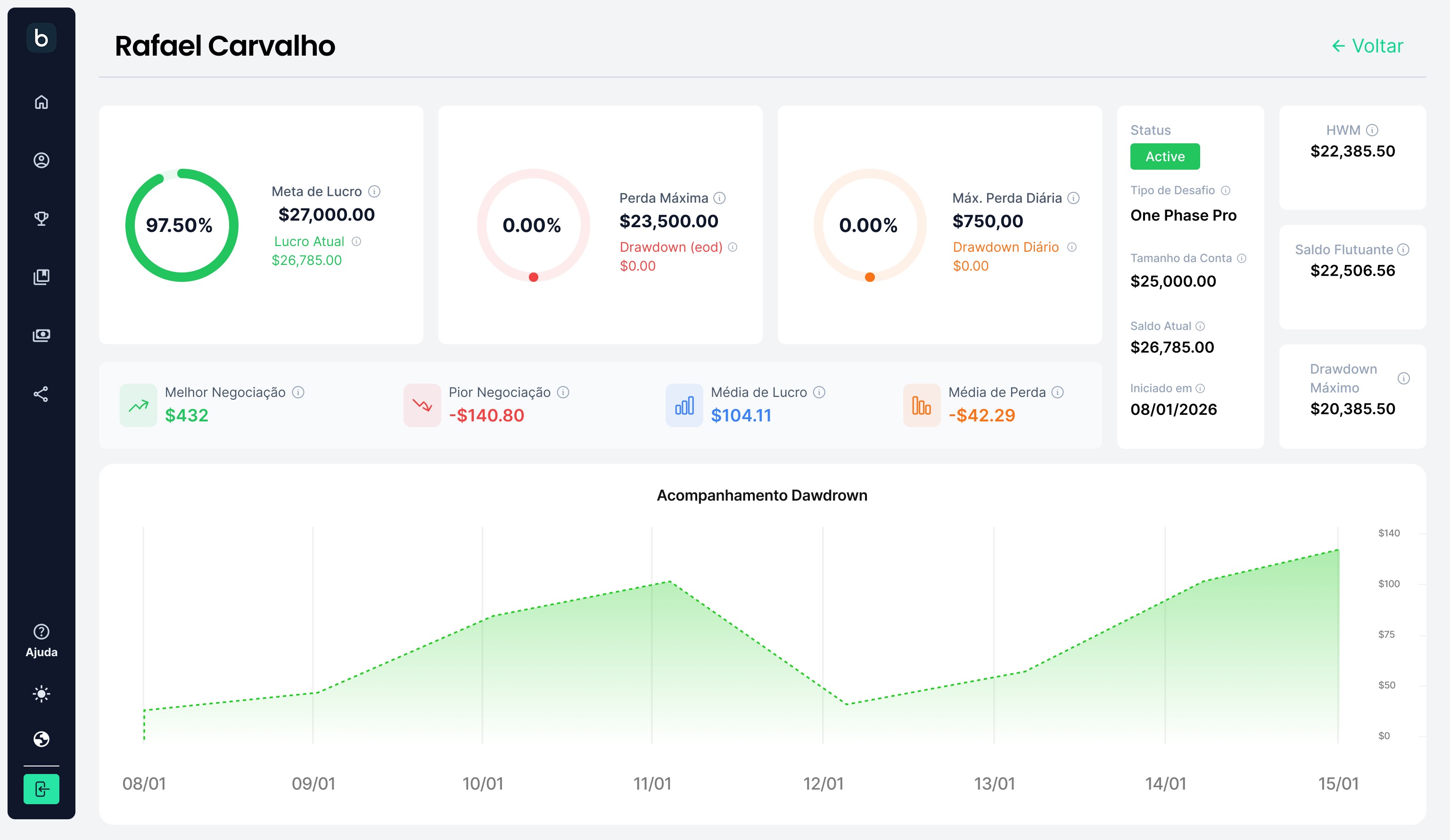Viewport: 1450px width, 840px height.
Task: Click the 11/01 peak on drawdown chart
Action: [x=669, y=582]
